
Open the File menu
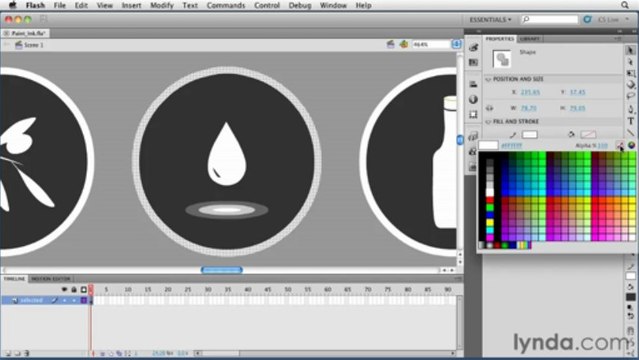tap(59, 5)
